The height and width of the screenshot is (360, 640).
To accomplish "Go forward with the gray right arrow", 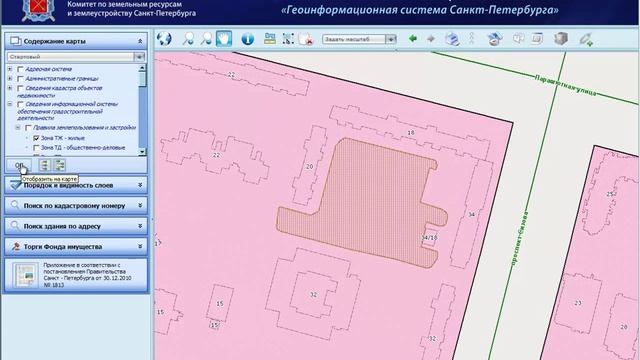I will 431,39.
